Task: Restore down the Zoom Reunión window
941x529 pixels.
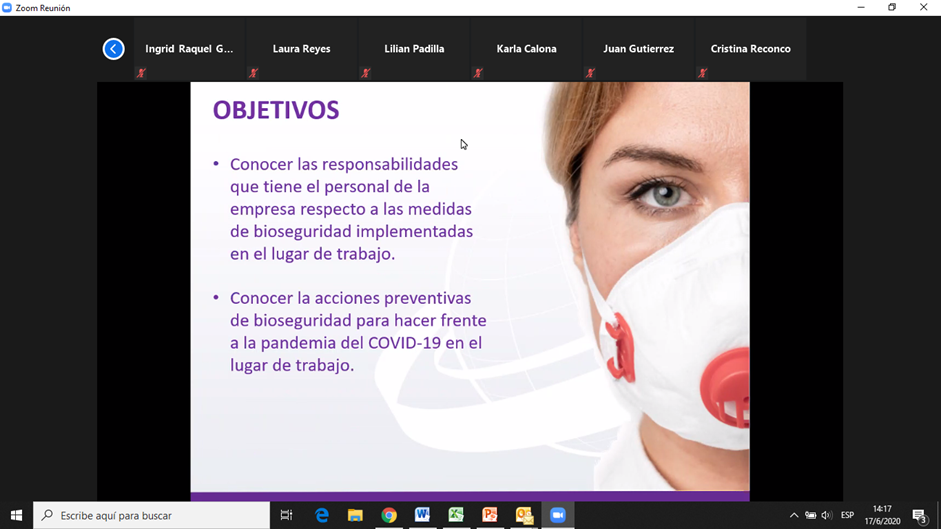Action: [892, 8]
